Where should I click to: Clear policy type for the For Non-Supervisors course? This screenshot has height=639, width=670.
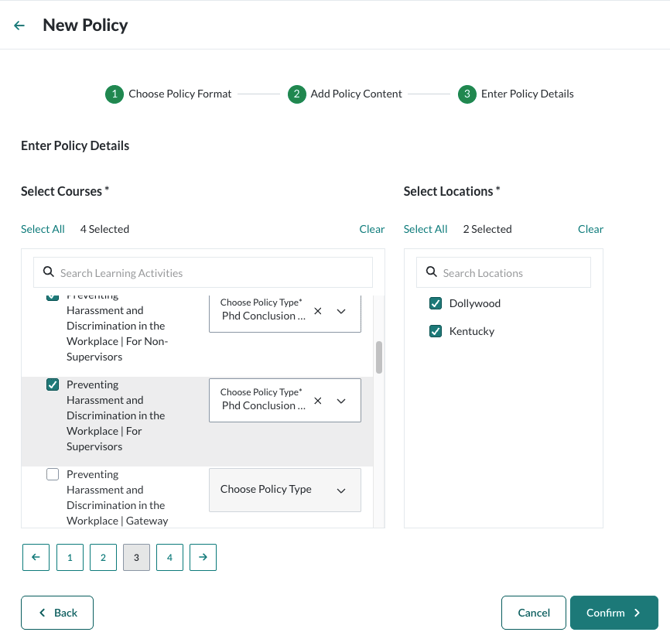(318, 311)
